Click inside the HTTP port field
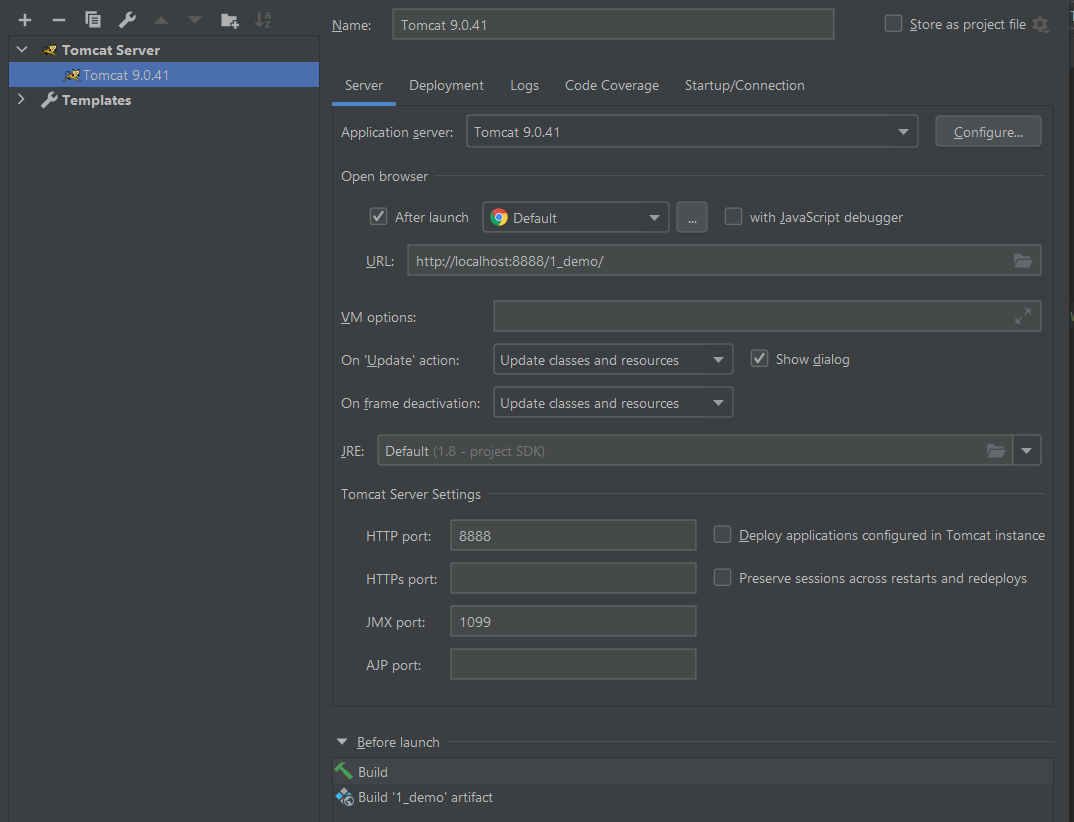The width and height of the screenshot is (1074, 822). pos(572,535)
